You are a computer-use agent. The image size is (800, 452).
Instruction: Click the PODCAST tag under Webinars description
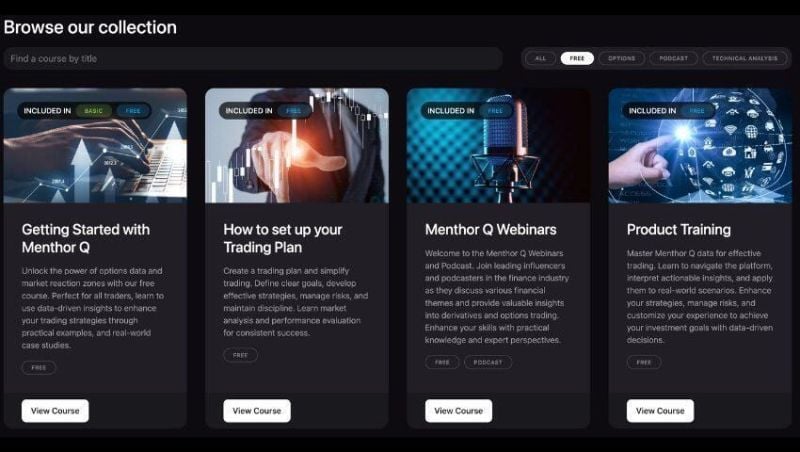tap(488, 362)
